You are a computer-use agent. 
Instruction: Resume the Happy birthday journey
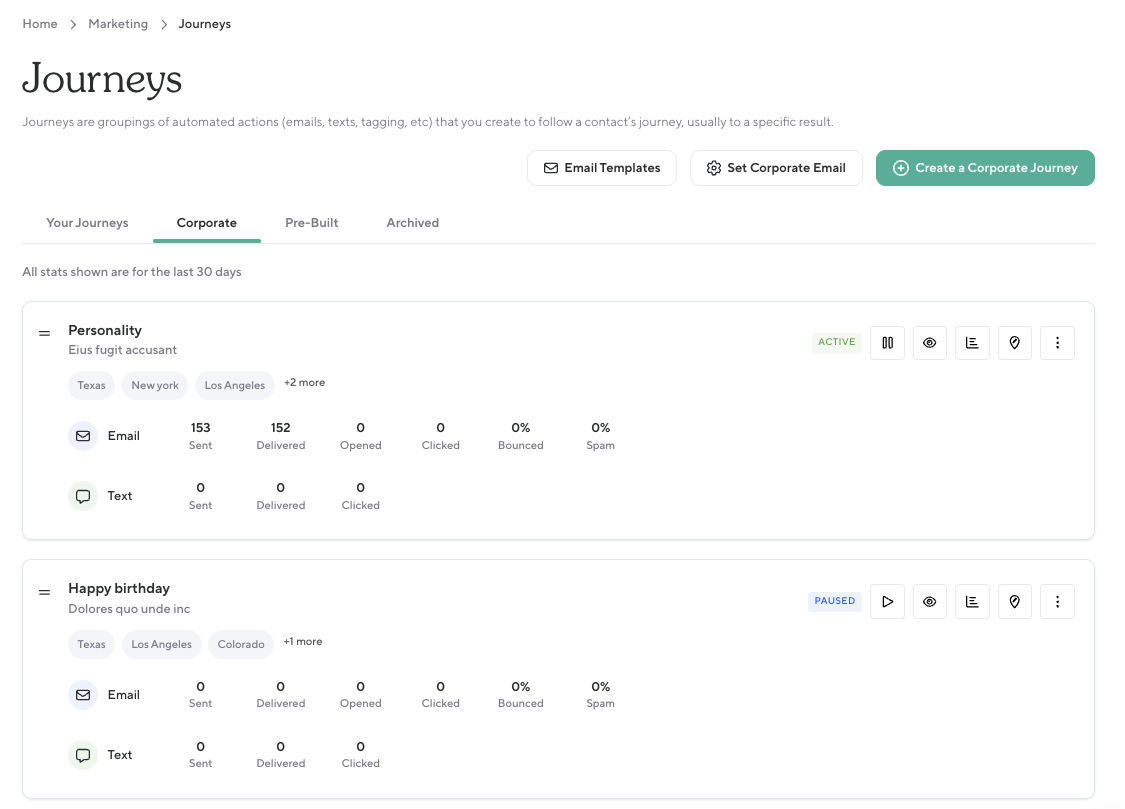[887, 602]
